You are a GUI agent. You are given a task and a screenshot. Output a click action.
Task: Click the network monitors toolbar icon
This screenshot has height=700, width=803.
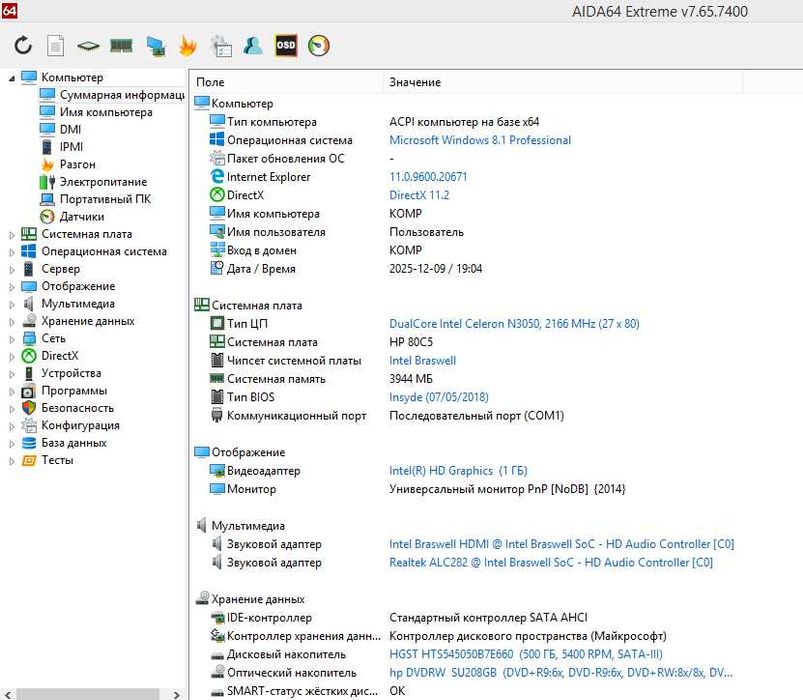click(155, 46)
